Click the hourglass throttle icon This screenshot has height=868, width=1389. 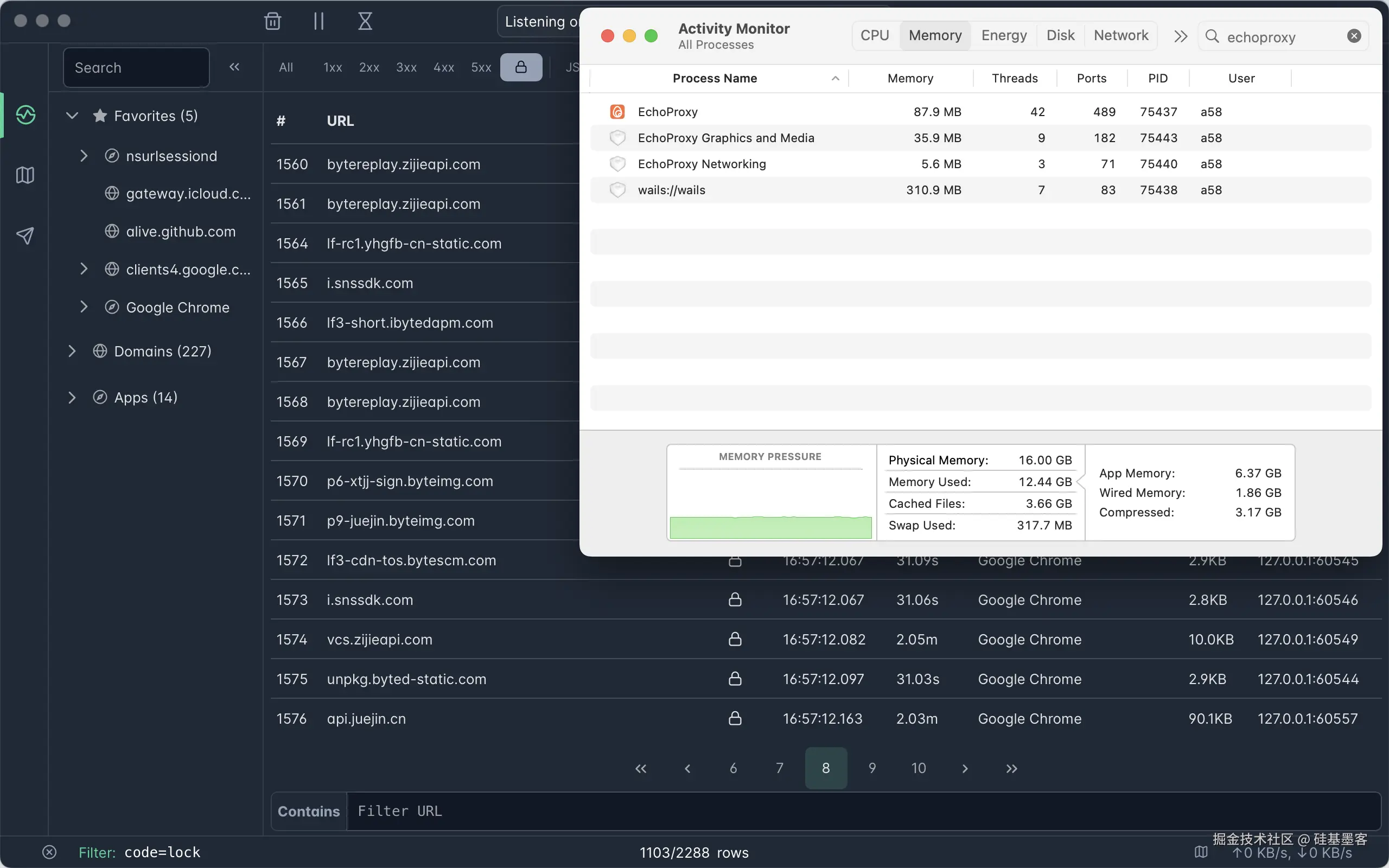tap(365, 21)
